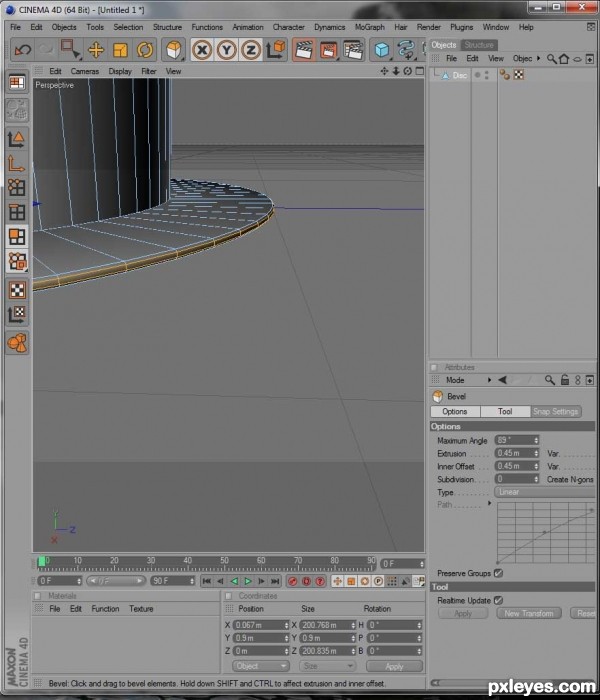
Task: Switch to the Structure tab
Action: pos(479,45)
